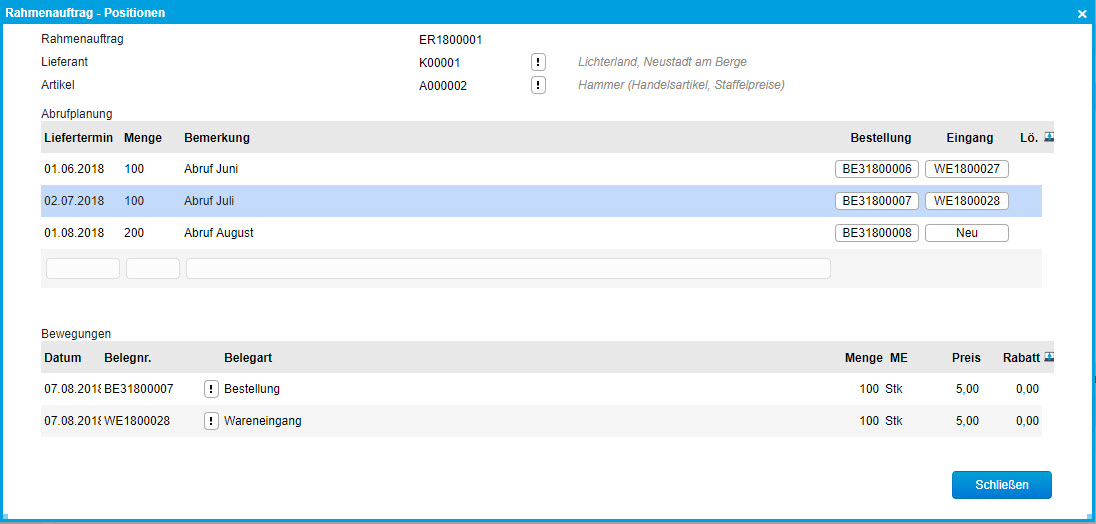Create new receipt with Neu button
1096x524 pixels.
point(967,233)
